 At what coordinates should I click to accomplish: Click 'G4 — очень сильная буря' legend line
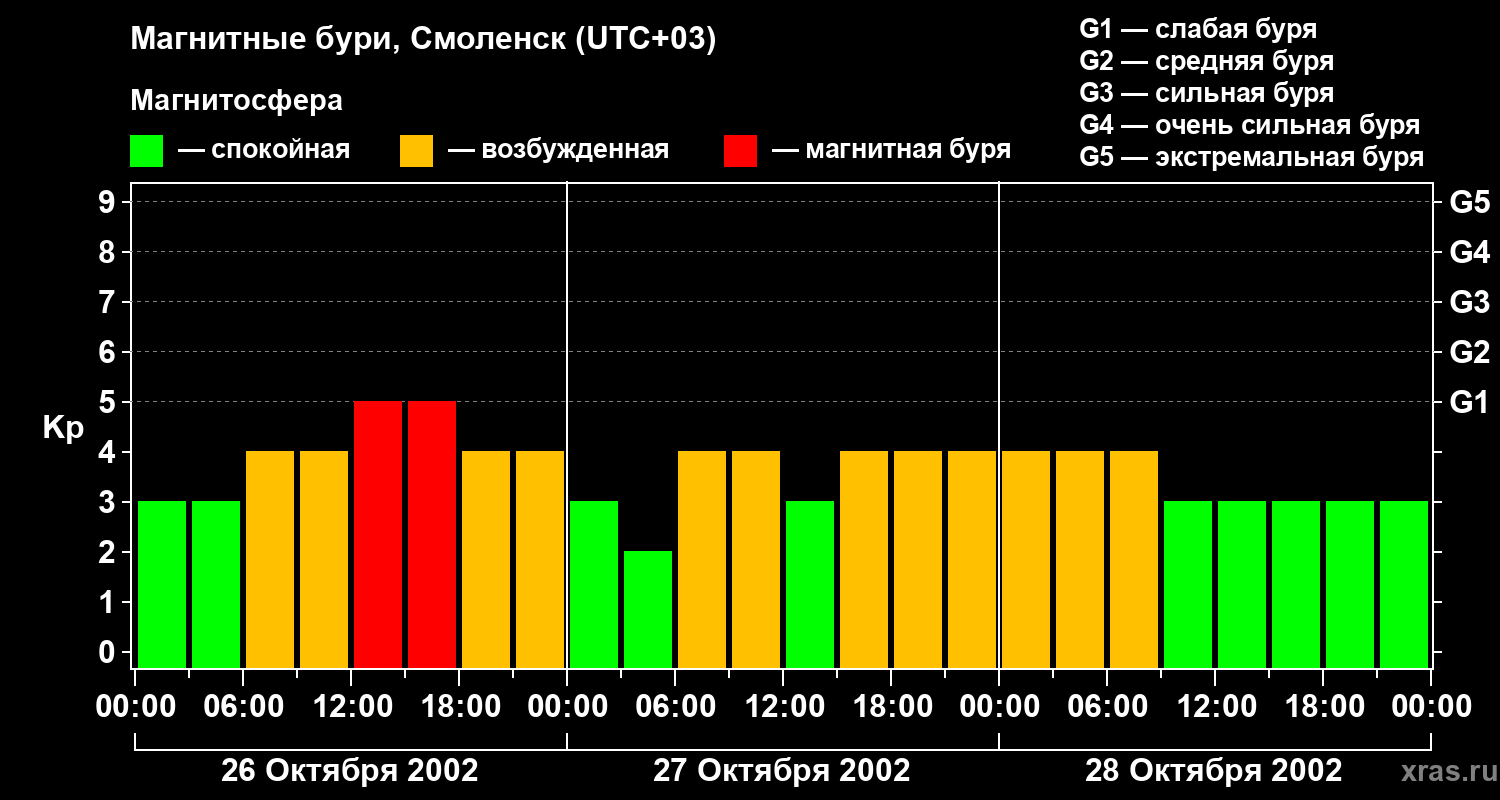[1250, 125]
